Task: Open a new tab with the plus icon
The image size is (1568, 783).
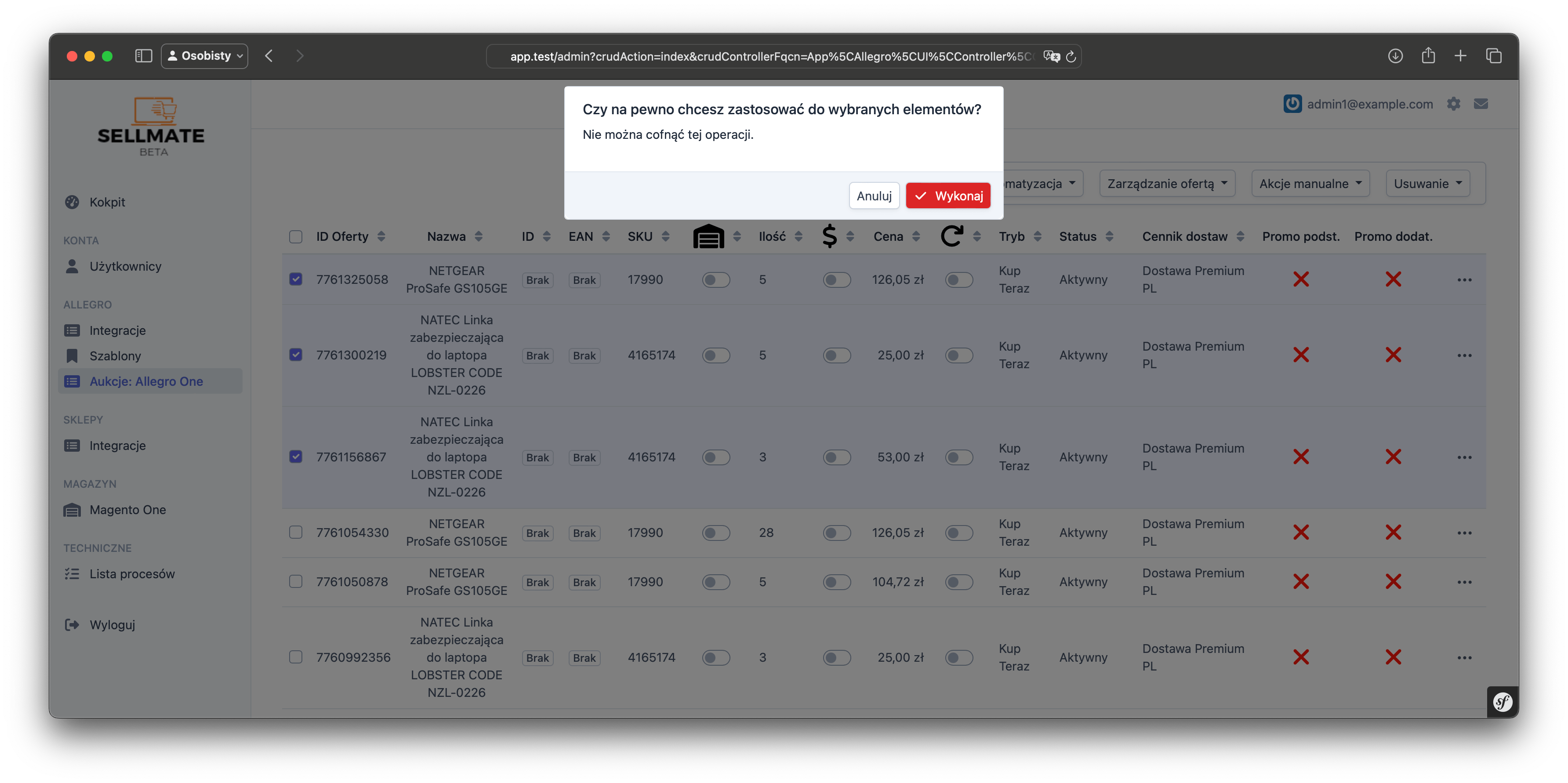Action: [1460, 56]
